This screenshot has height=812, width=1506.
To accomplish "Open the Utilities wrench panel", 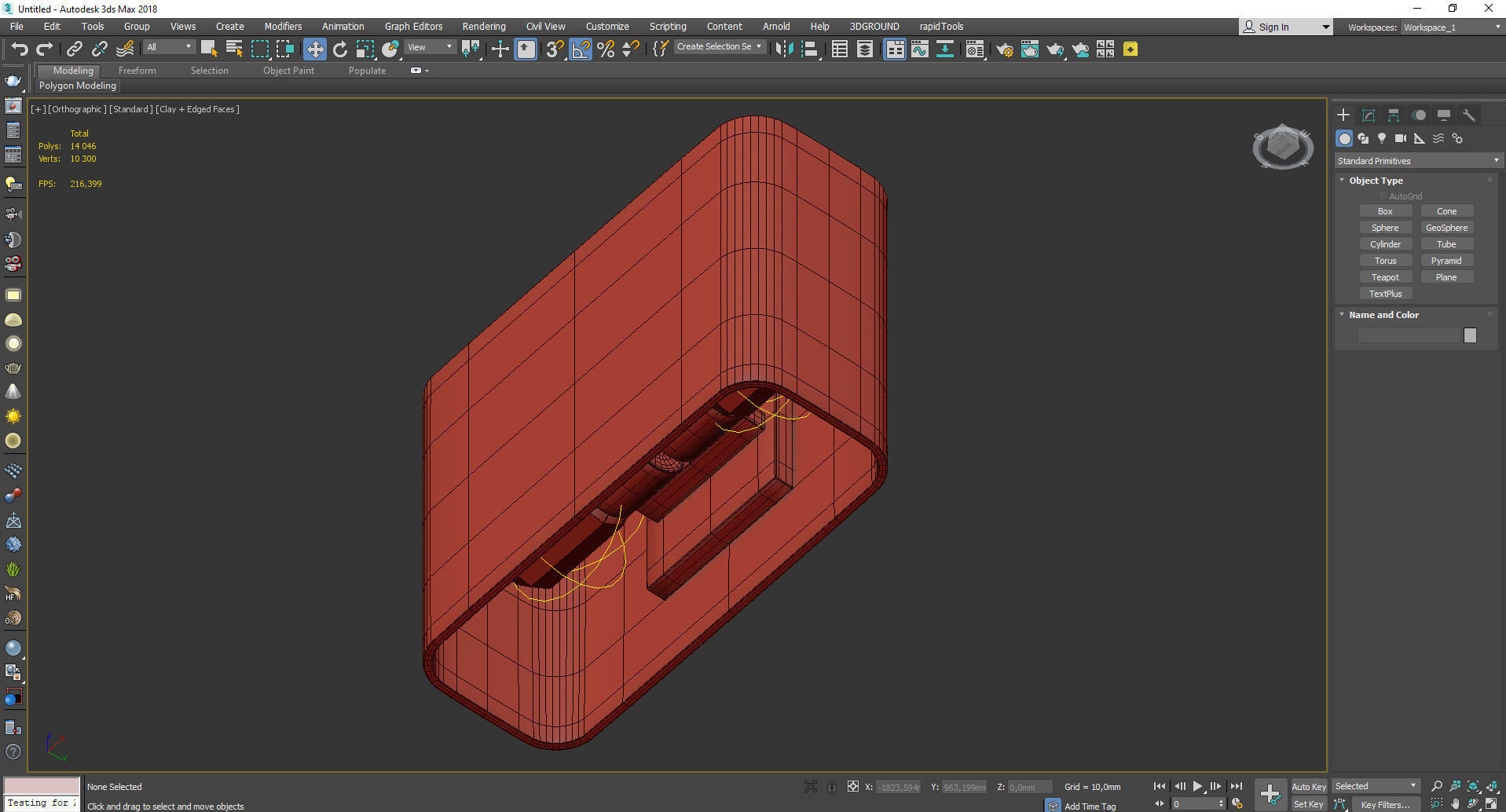I will point(1469,115).
